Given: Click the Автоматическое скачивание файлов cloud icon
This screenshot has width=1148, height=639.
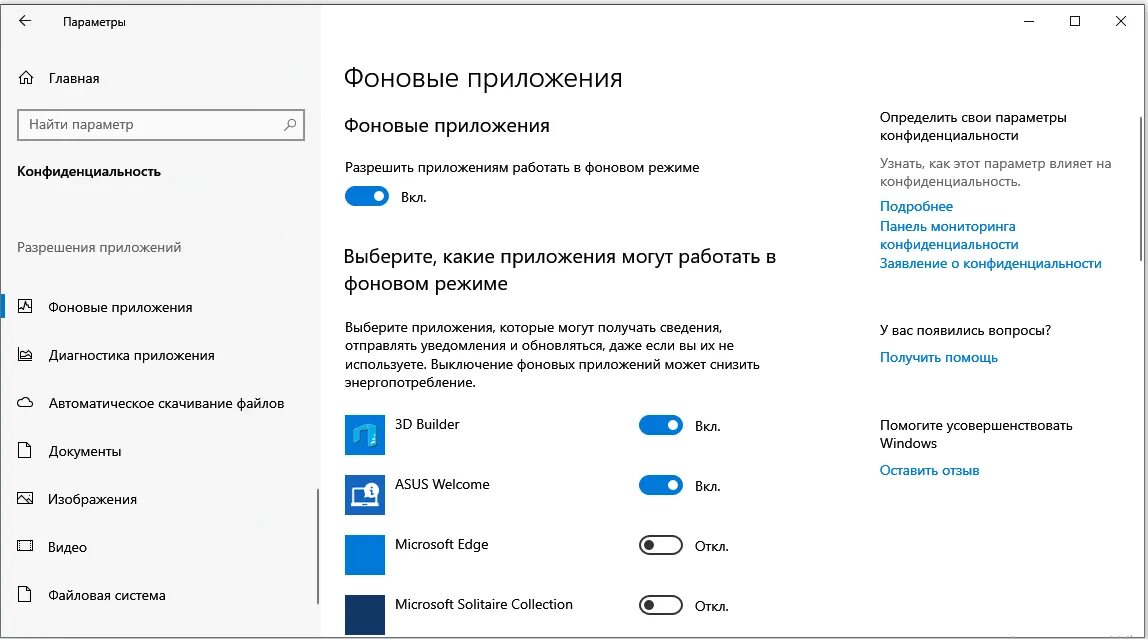Looking at the screenshot, I should tap(25, 403).
